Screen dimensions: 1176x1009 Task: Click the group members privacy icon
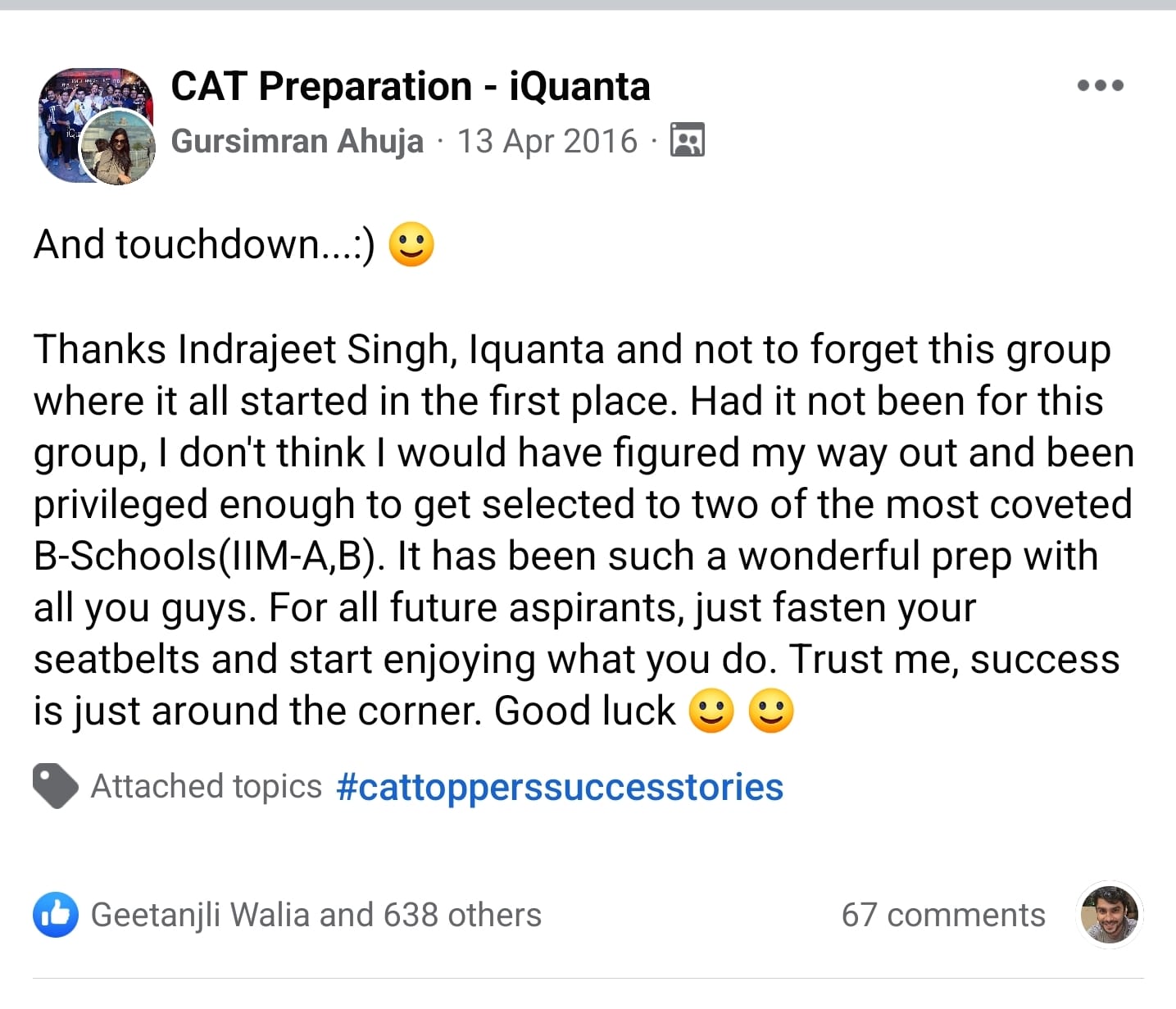pos(687,140)
